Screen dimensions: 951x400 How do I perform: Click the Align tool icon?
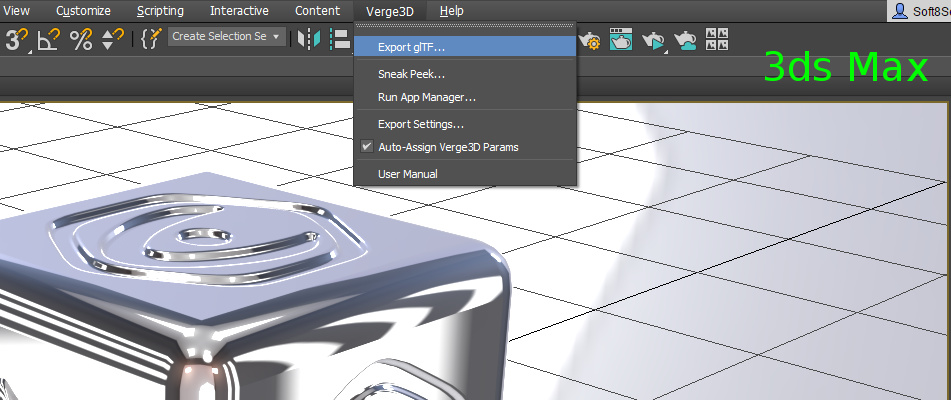[340, 39]
